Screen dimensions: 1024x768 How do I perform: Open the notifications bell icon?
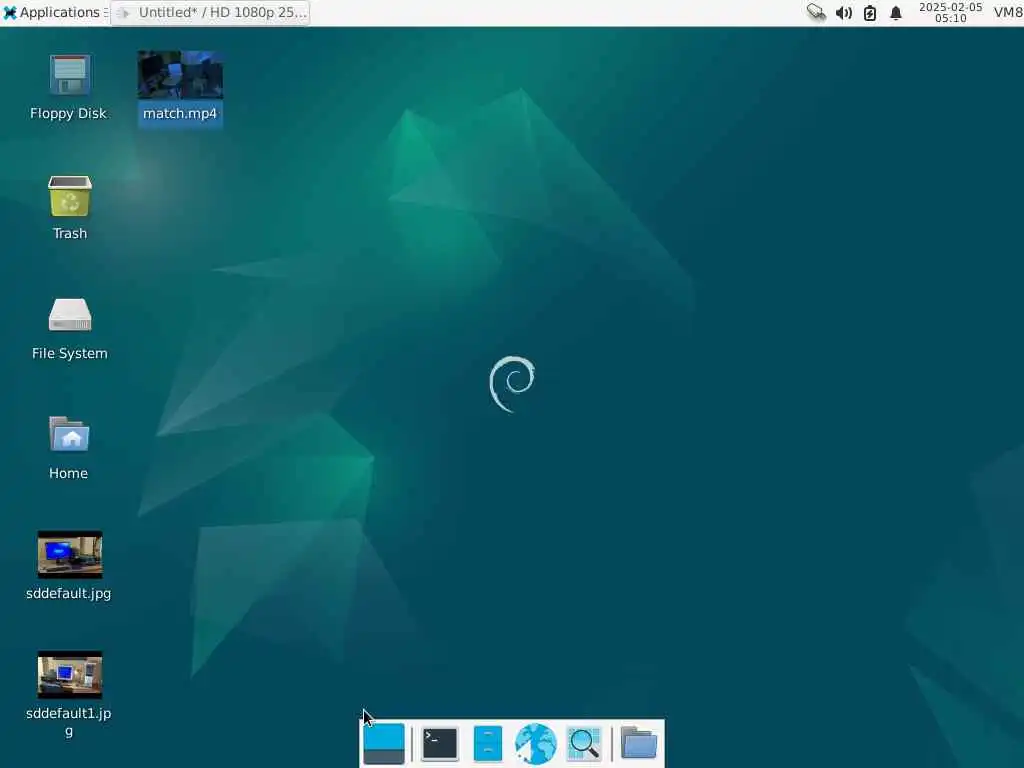896,12
